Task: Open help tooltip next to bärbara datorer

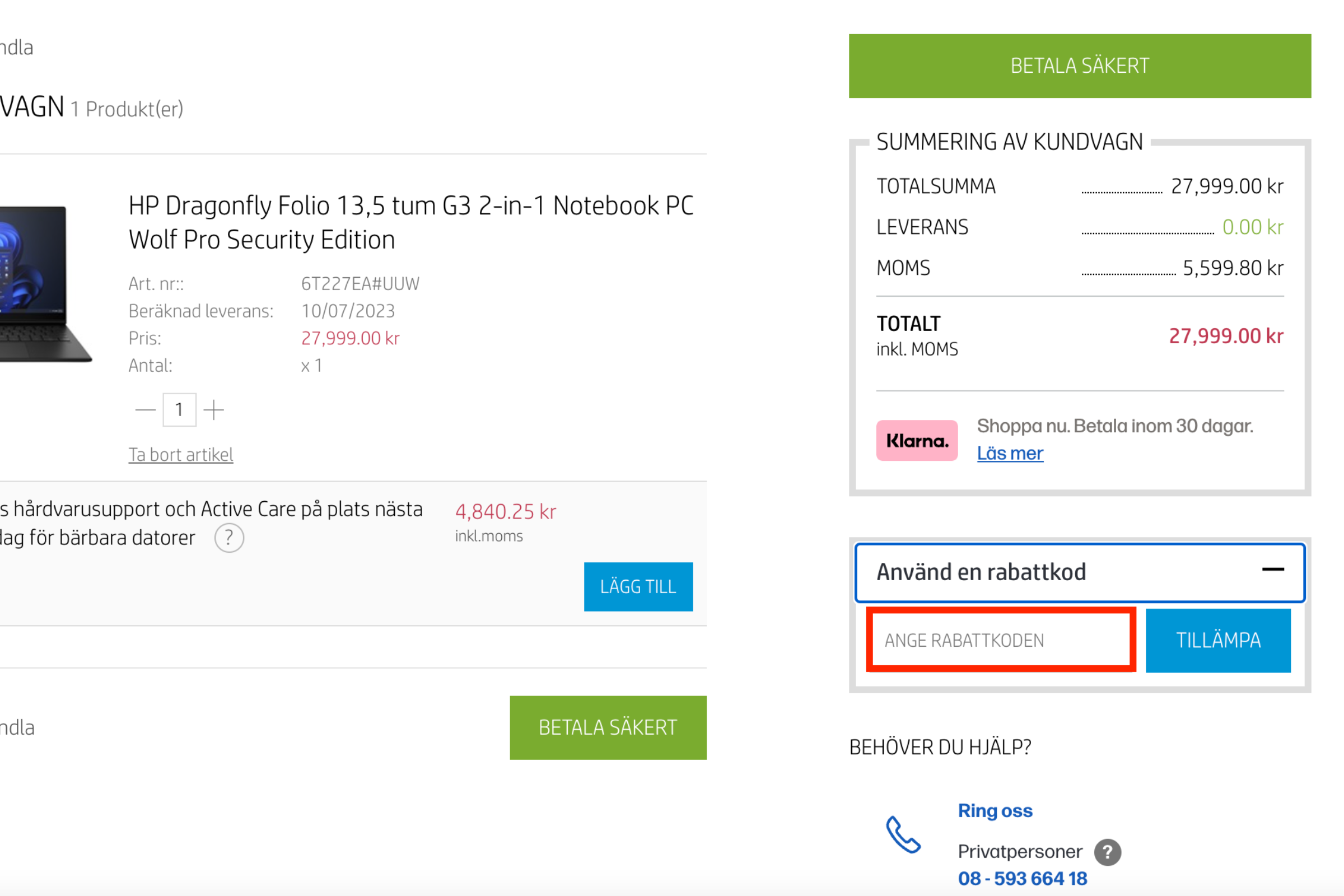Action: (229, 538)
